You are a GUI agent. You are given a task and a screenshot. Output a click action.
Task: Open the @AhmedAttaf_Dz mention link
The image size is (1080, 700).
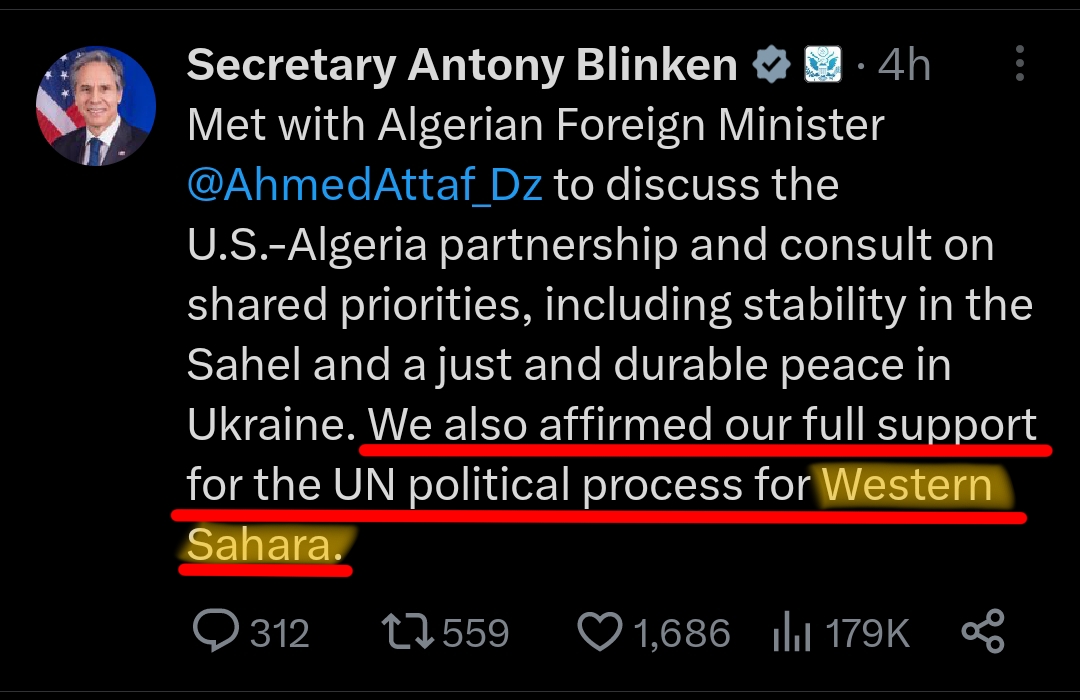click(365, 186)
